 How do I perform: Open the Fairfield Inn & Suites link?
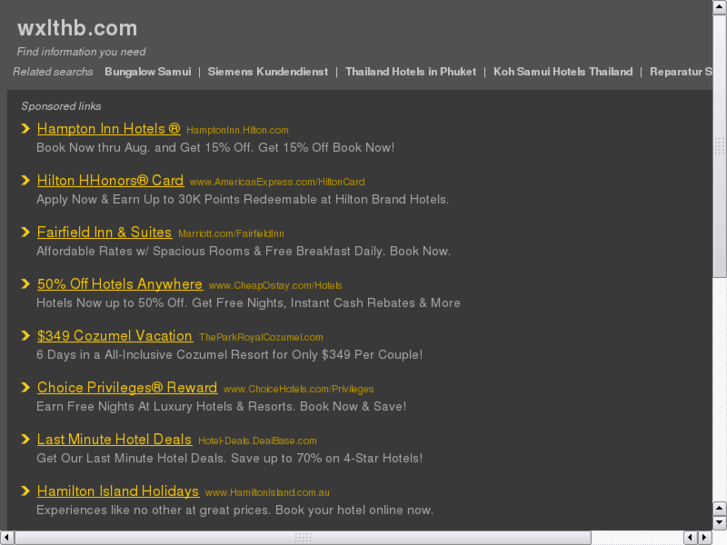click(x=104, y=232)
